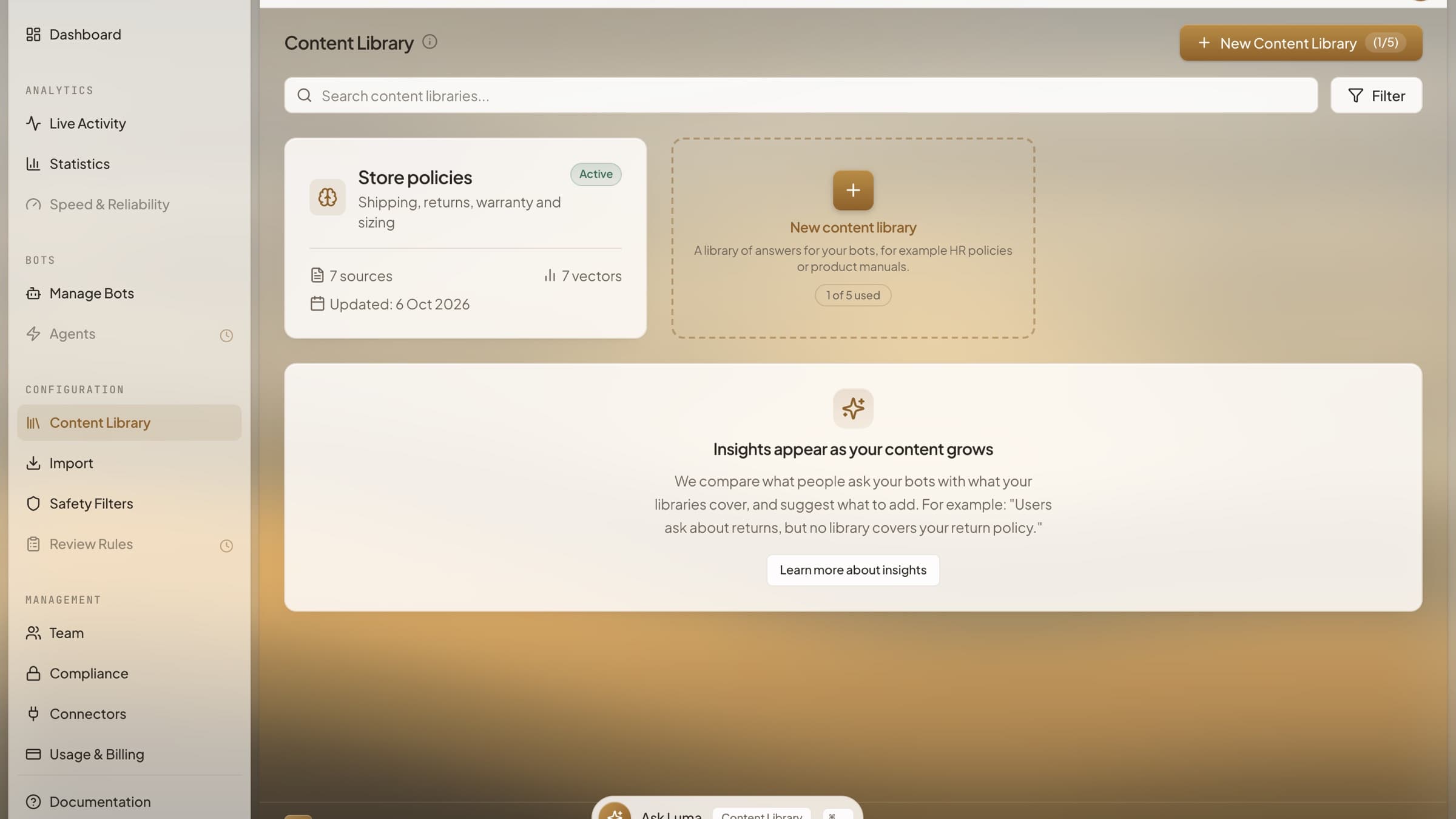
Task: Open the Team management page
Action: tap(129, 633)
